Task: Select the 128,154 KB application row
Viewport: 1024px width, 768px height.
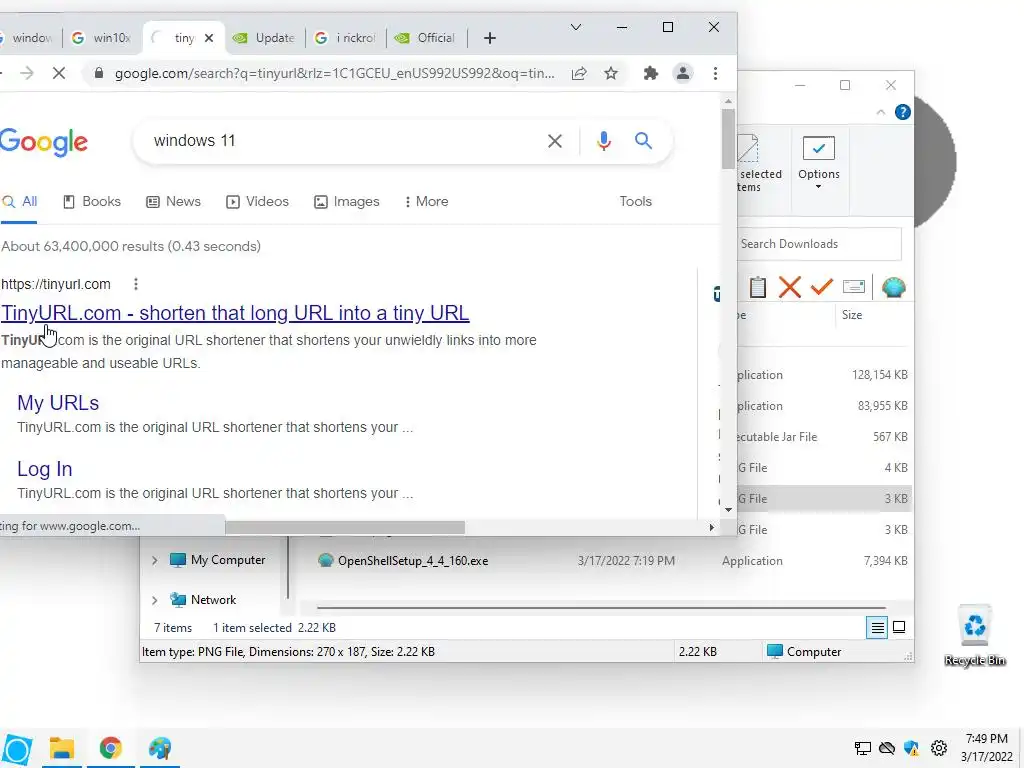Action: [823, 375]
